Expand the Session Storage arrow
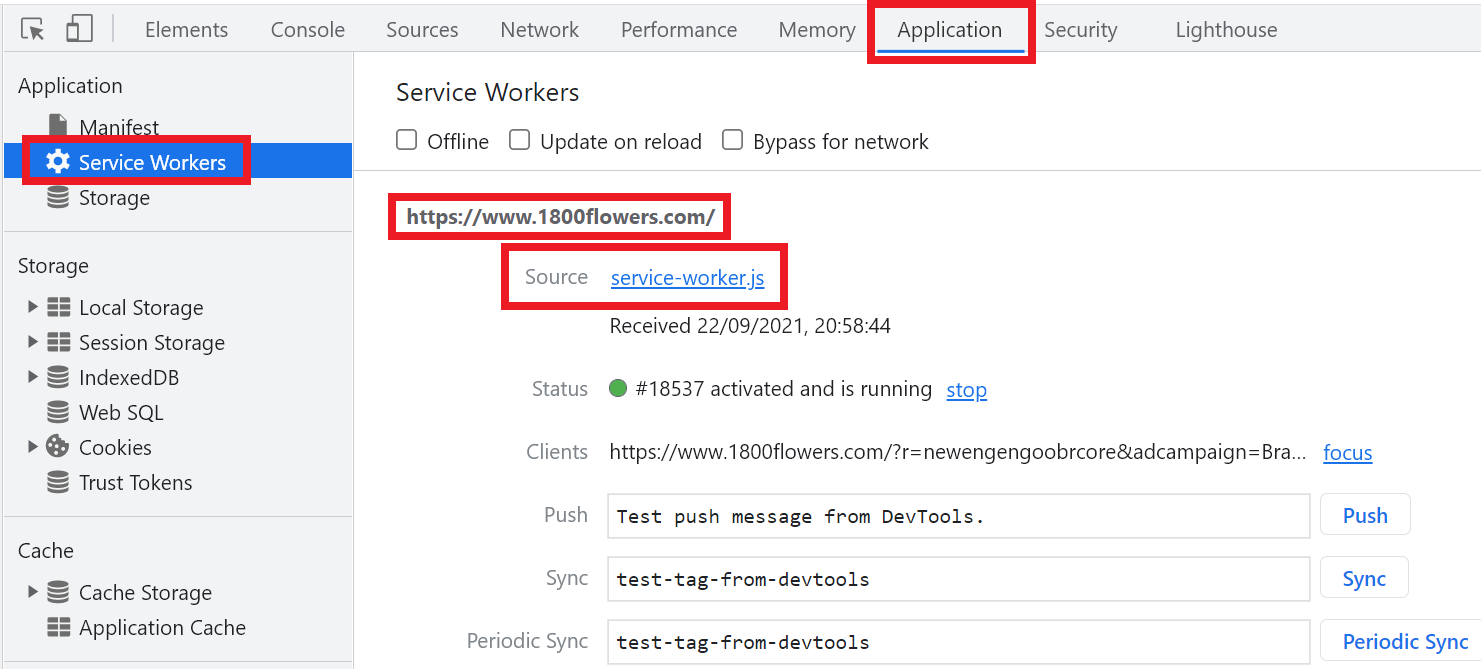Image resolution: width=1481 pixels, height=669 pixels. point(33,342)
